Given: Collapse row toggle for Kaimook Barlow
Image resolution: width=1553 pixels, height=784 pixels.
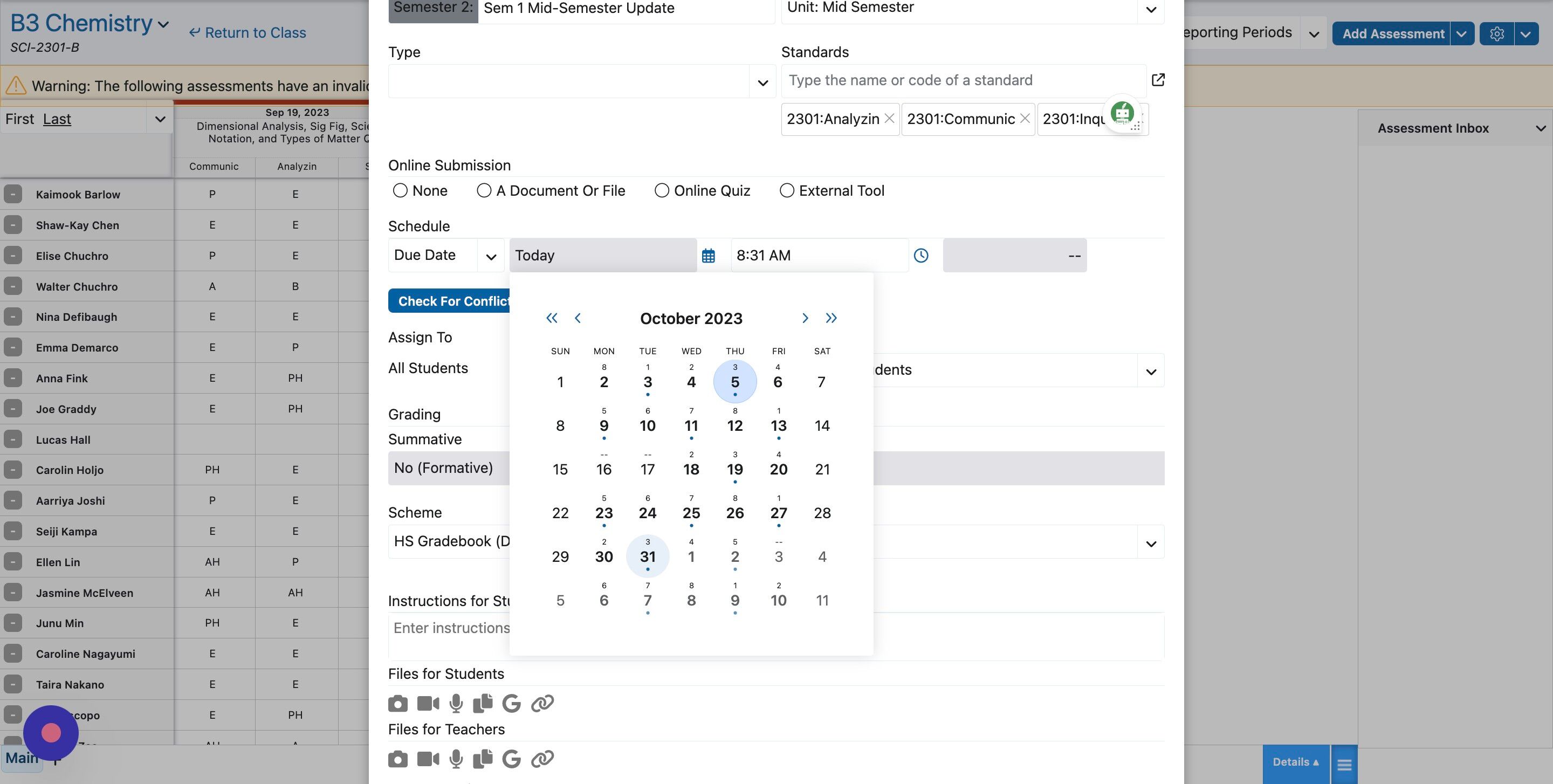Looking at the screenshot, I should tap(12, 194).
